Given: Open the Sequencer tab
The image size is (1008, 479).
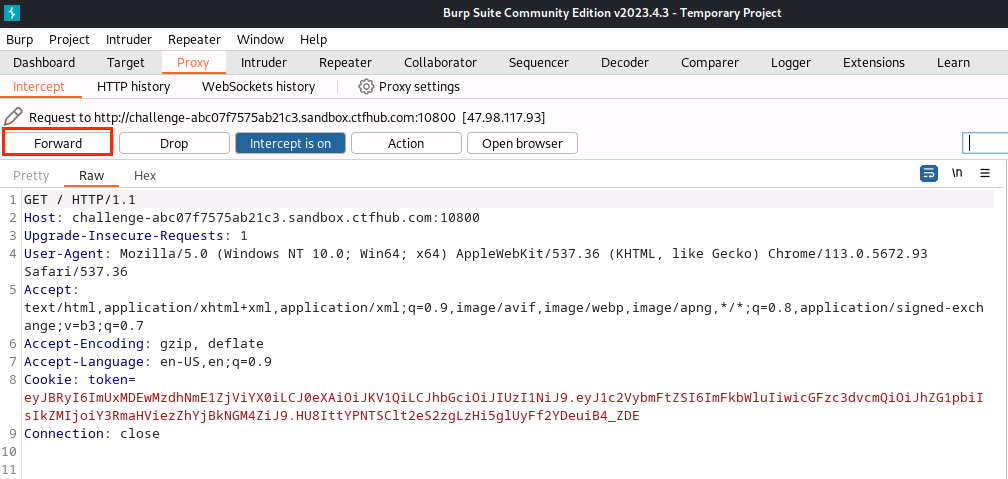Looking at the screenshot, I should pos(539,62).
